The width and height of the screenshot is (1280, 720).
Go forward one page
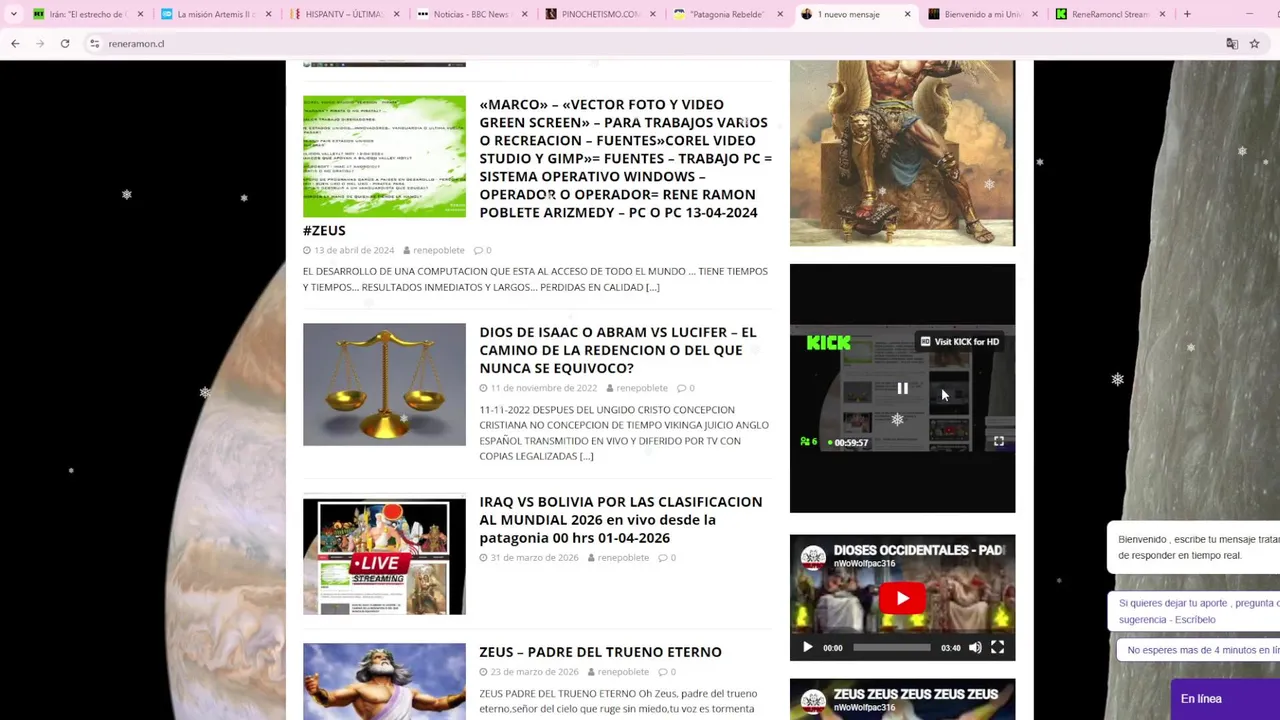coord(40,44)
